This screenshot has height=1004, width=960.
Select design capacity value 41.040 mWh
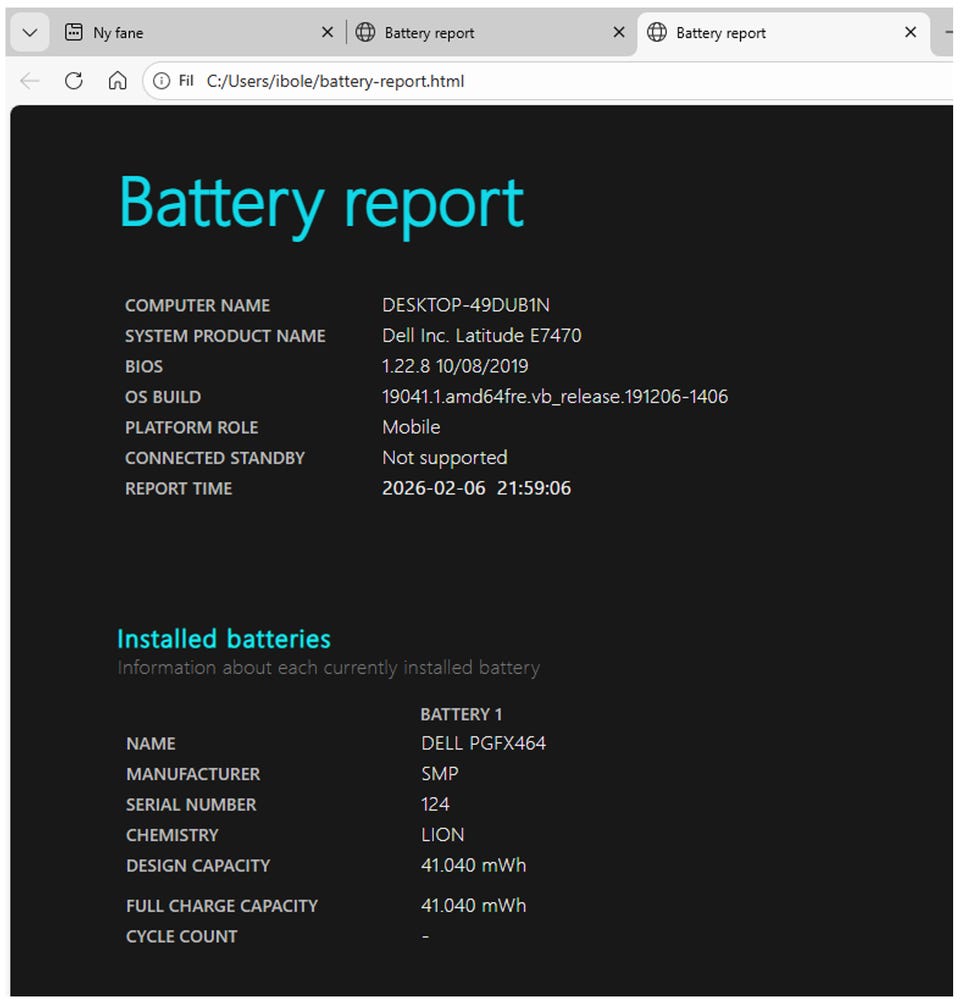(473, 866)
